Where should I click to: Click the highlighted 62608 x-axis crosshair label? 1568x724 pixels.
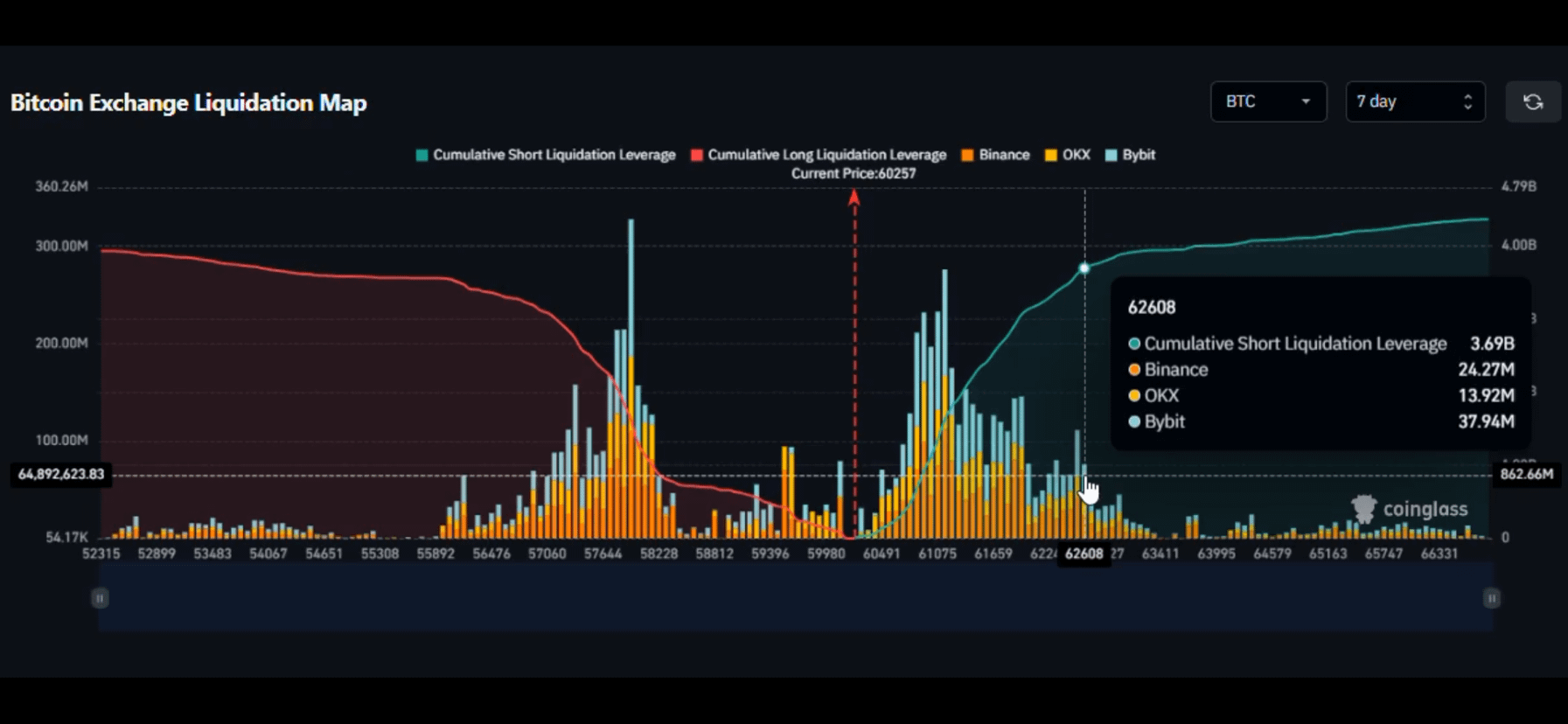click(1084, 553)
